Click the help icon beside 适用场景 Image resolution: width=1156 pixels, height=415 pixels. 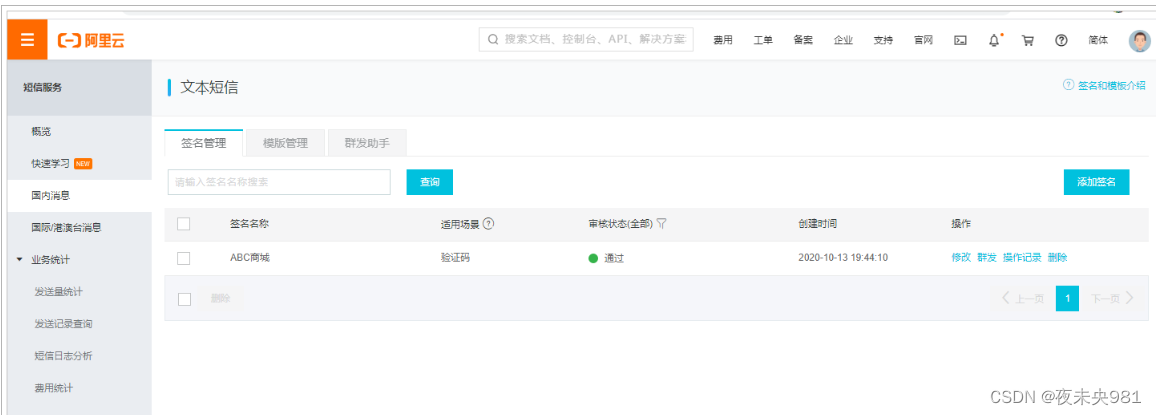pyautogui.click(x=488, y=224)
